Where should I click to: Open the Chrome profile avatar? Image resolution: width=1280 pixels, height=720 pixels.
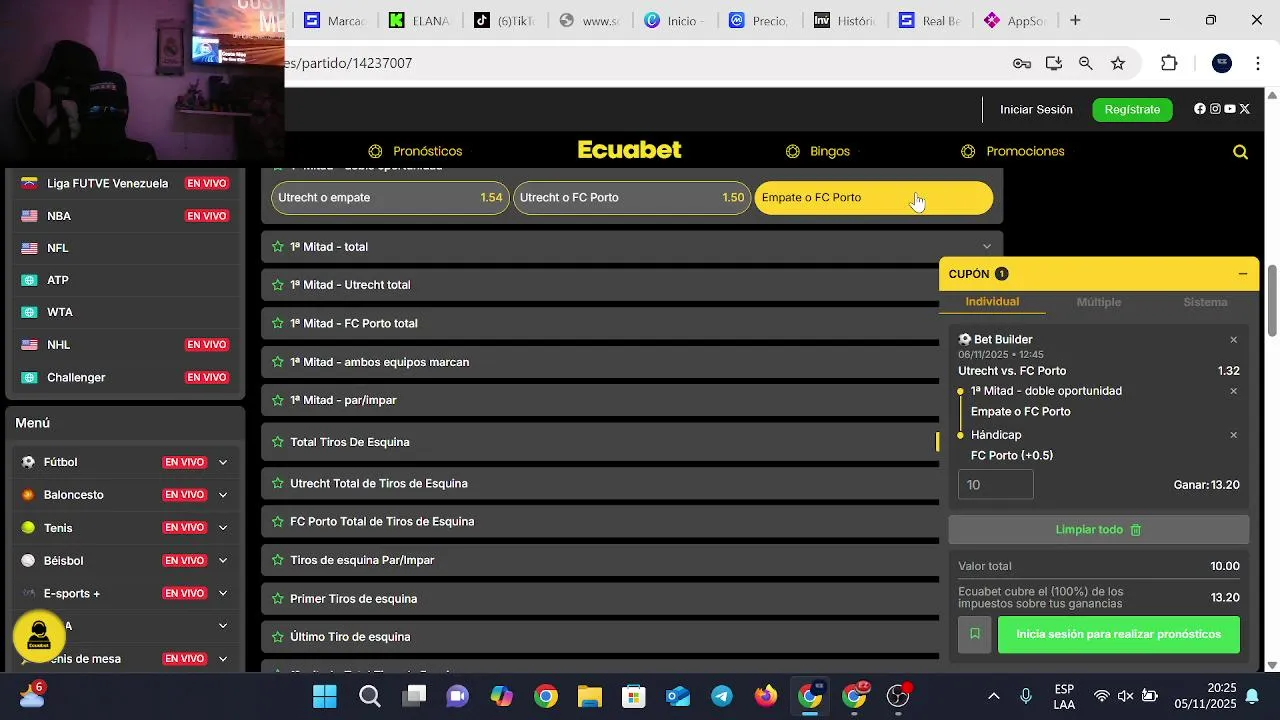(x=1222, y=63)
